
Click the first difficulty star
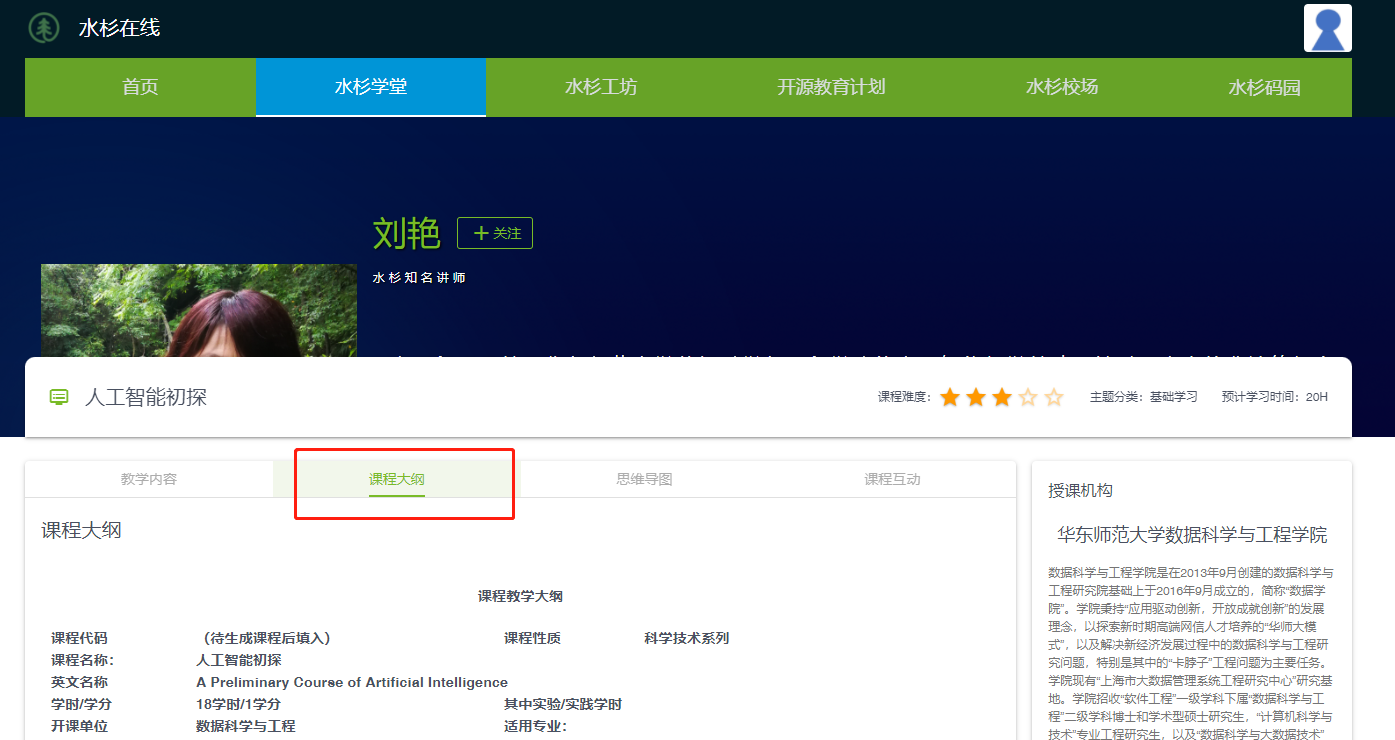coord(950,398)
